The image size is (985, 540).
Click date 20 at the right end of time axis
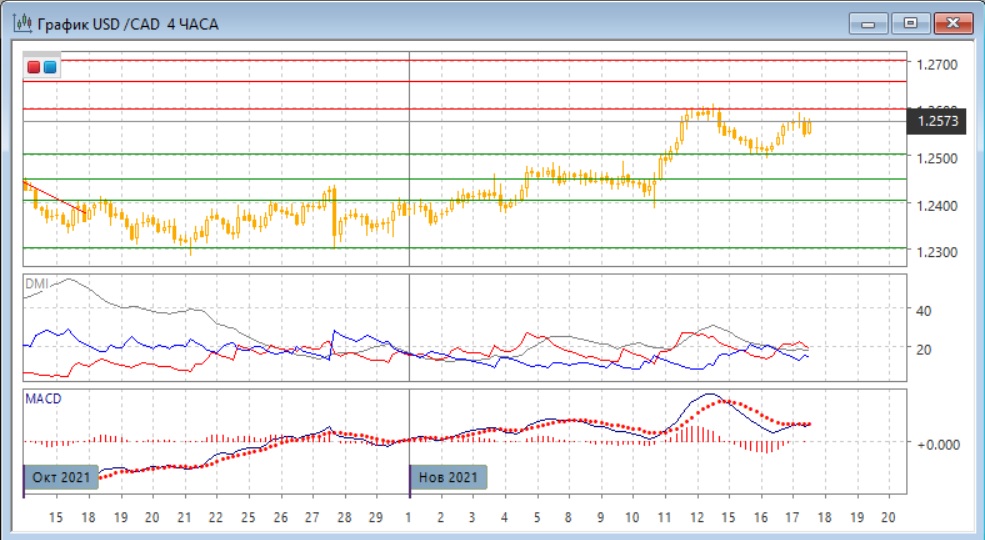889,517
